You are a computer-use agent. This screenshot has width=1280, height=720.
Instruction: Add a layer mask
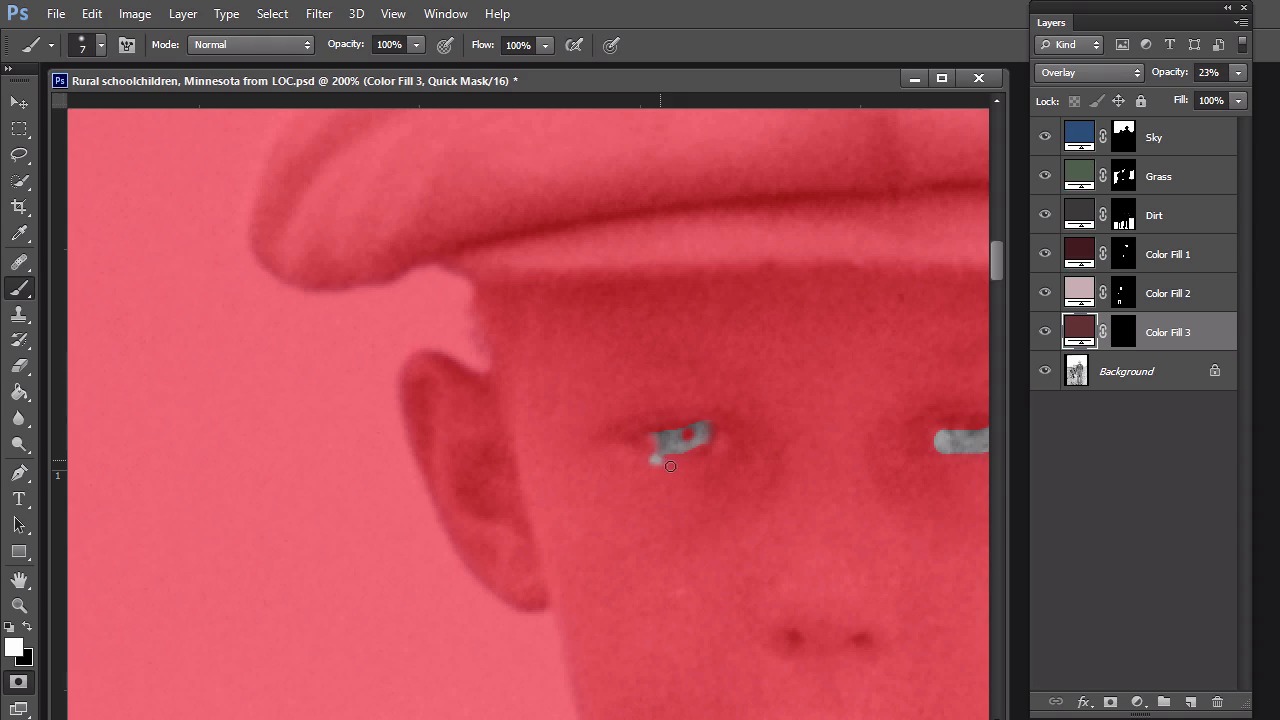[x=1110, y=702]
